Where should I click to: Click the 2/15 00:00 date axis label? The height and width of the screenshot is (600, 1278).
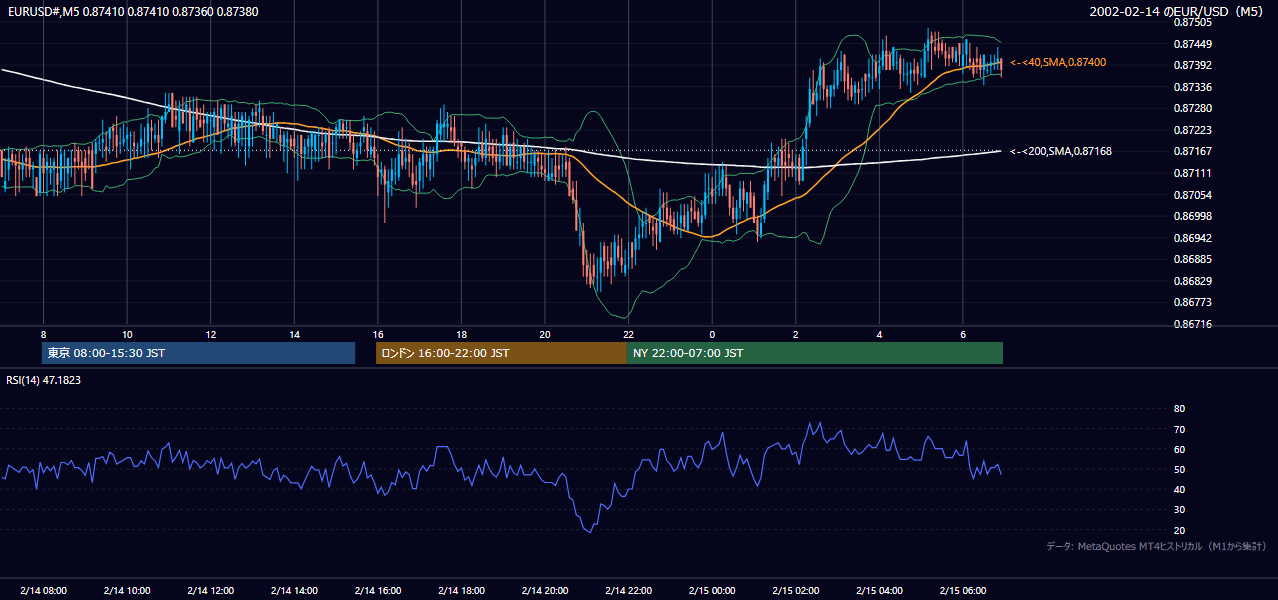712,590
